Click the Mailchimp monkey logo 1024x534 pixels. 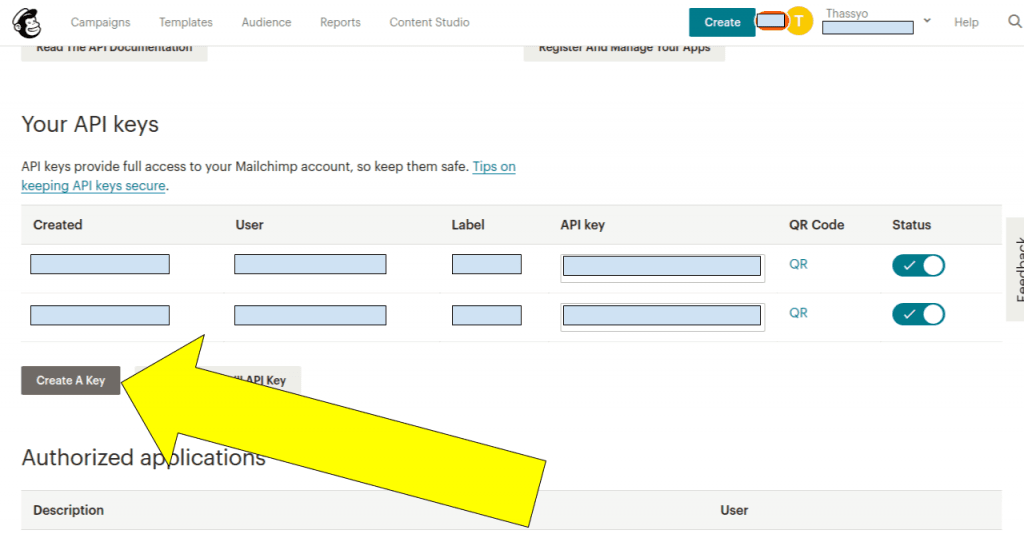(27, 22)
